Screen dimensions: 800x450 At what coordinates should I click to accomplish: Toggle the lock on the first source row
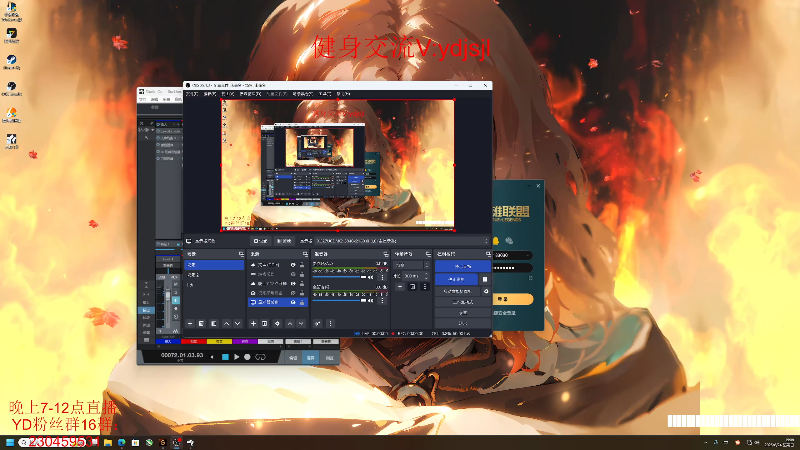point(302,265)
